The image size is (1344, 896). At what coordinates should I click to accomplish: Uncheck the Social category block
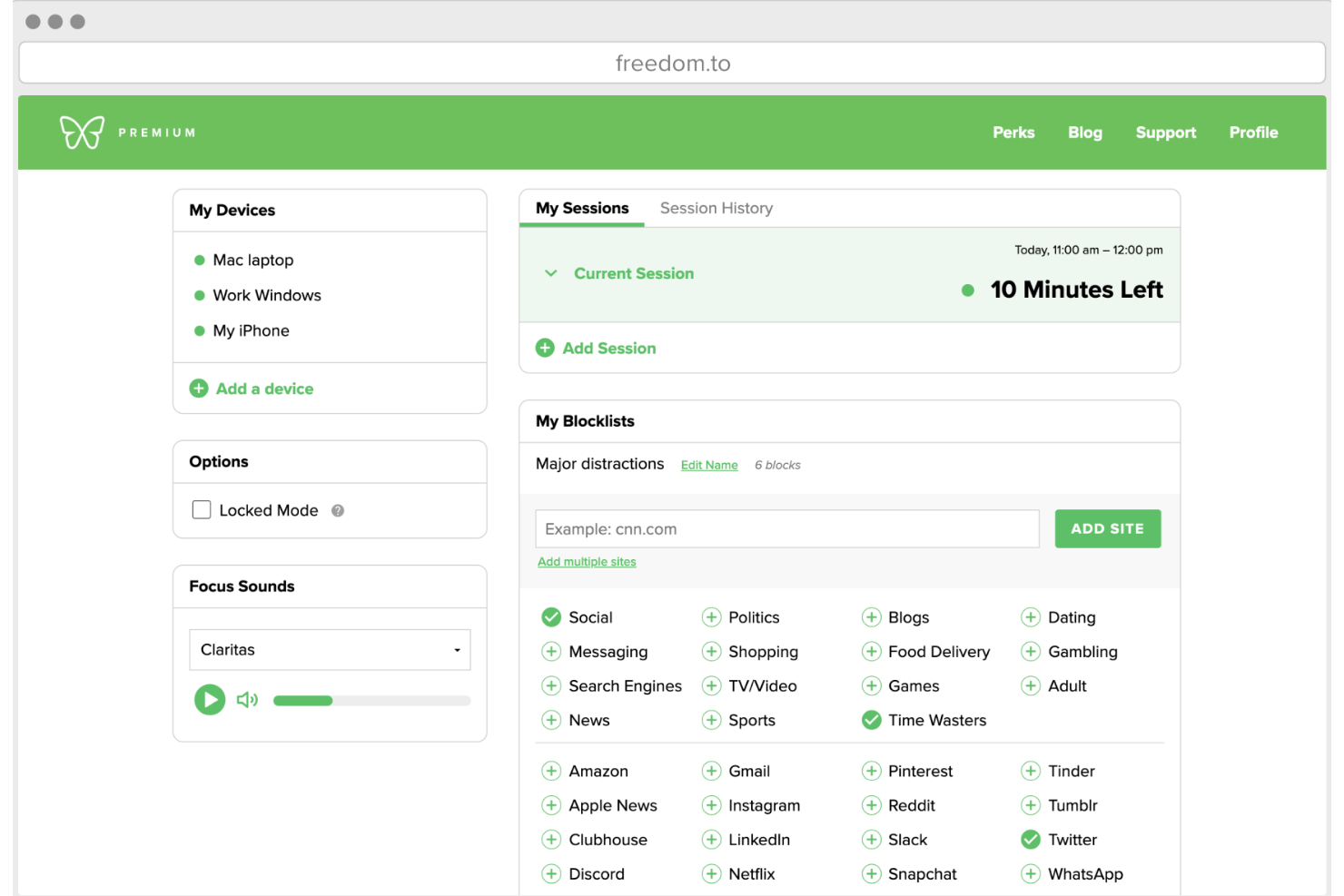tap(551, 617)
